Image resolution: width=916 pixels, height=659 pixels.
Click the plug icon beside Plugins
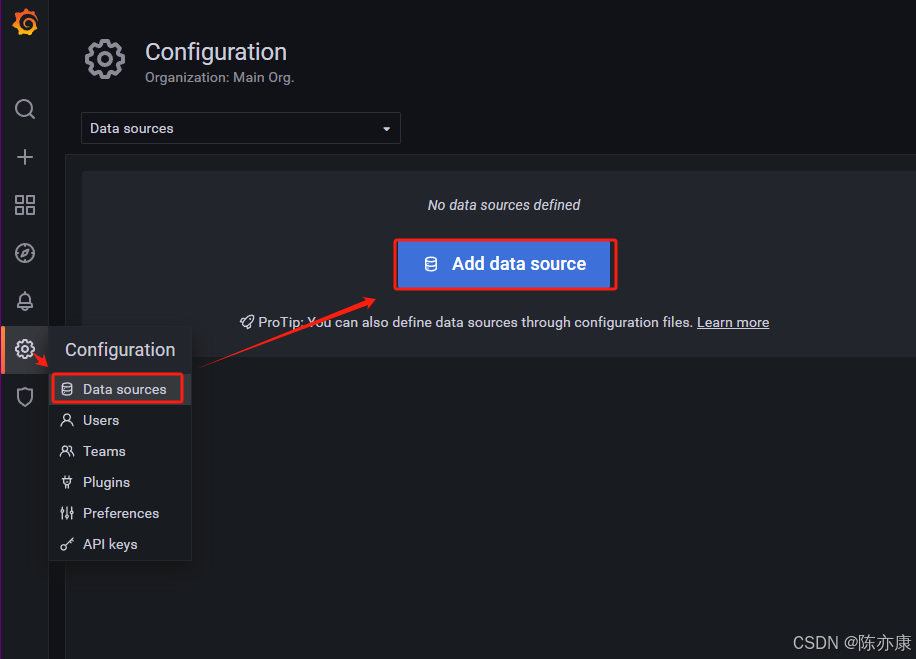point(67,482)
